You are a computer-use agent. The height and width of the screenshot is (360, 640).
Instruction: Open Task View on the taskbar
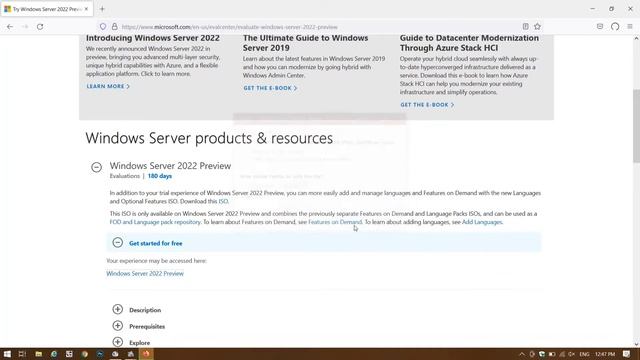pos(22,354)
